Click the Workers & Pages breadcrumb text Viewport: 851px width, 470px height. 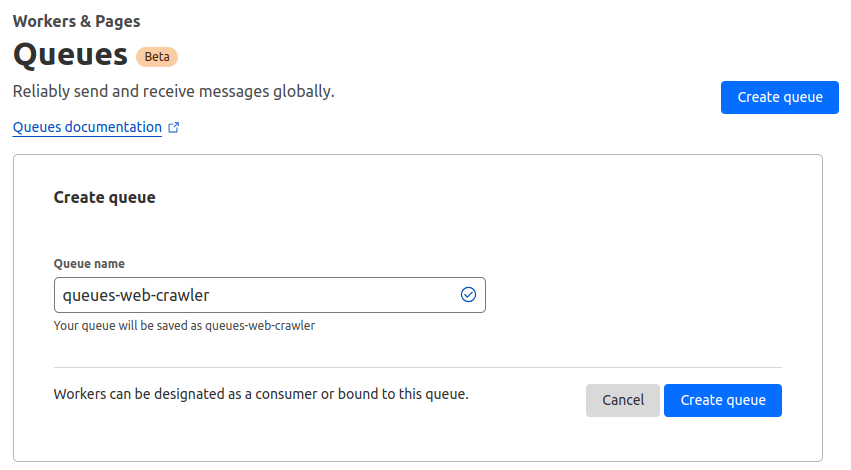76,20
